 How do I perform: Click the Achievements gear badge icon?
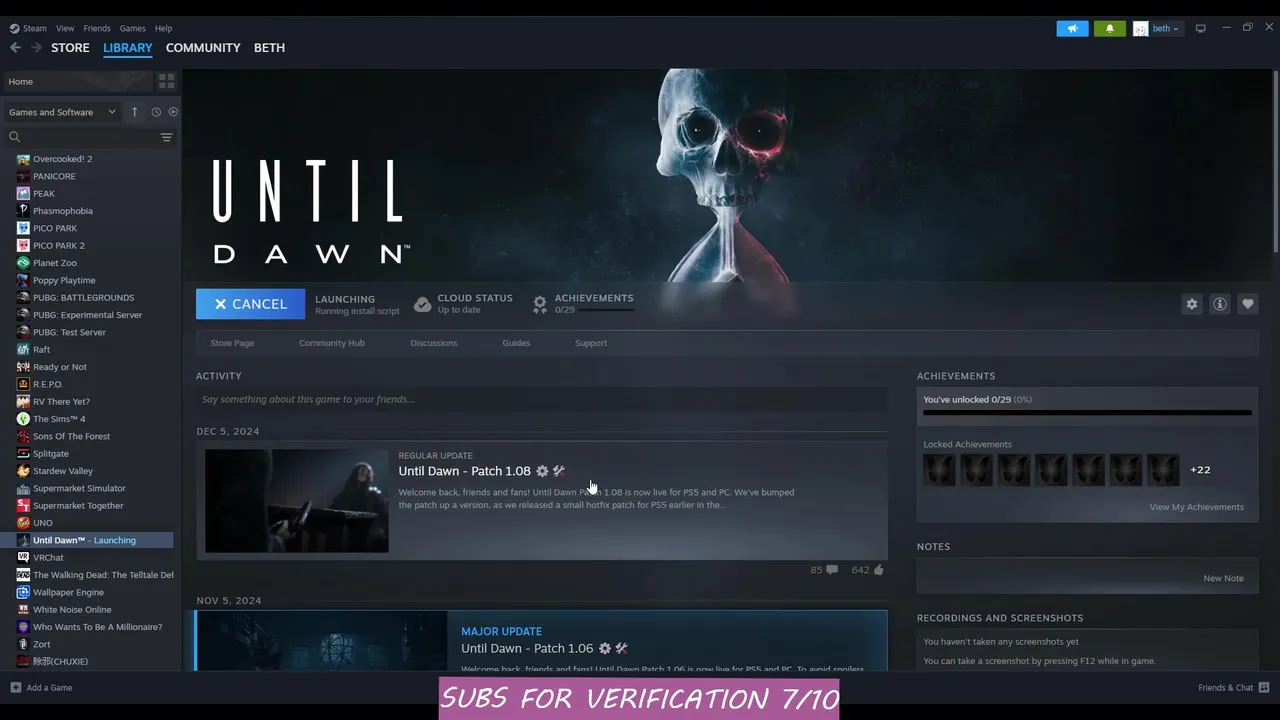point(540,304)
